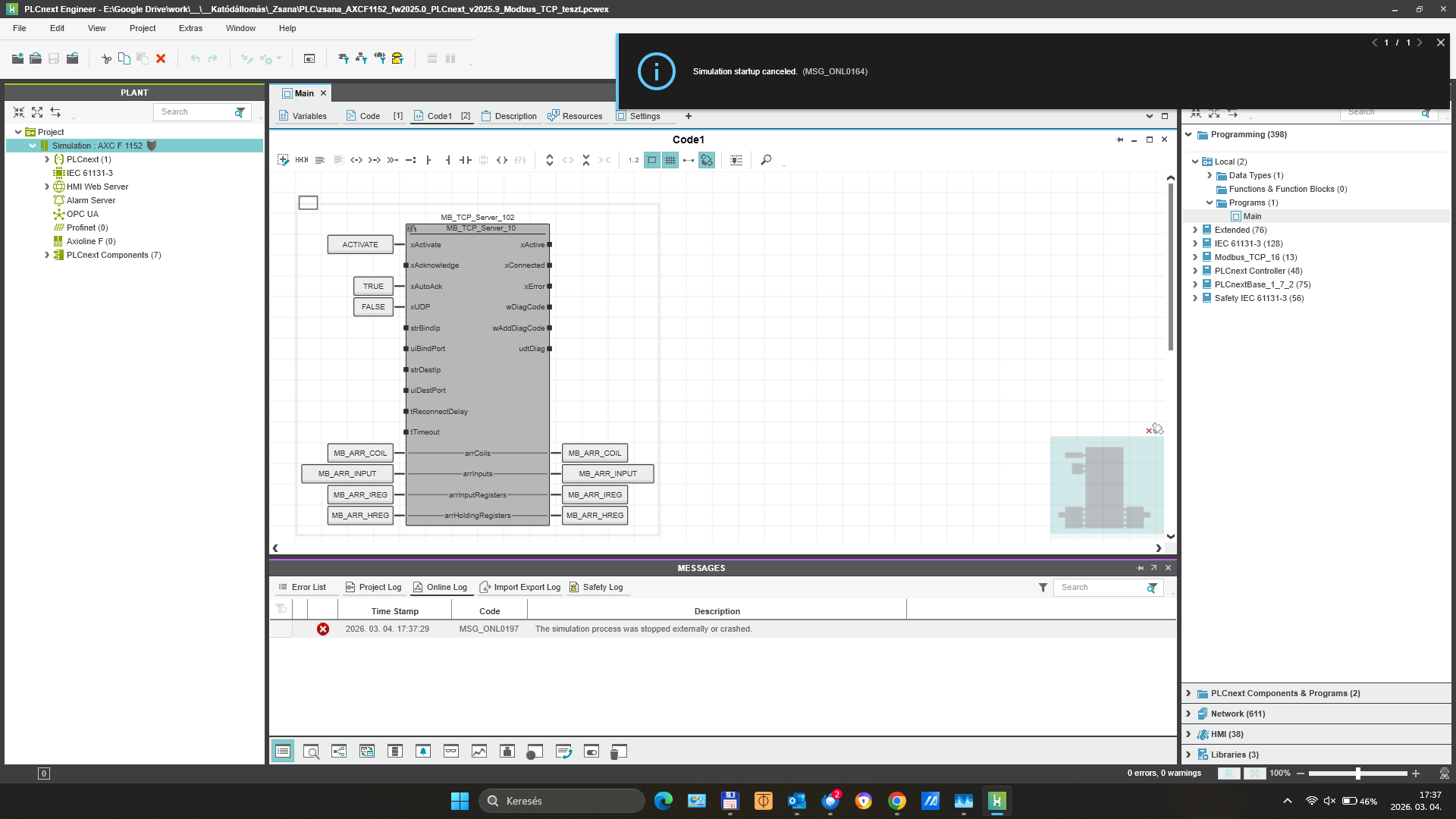The height and width of the screenshot is (819, 1456).
Task: Toggle the highlighted eraser-style editor toolbar button
Action: (x=707, y=160)
